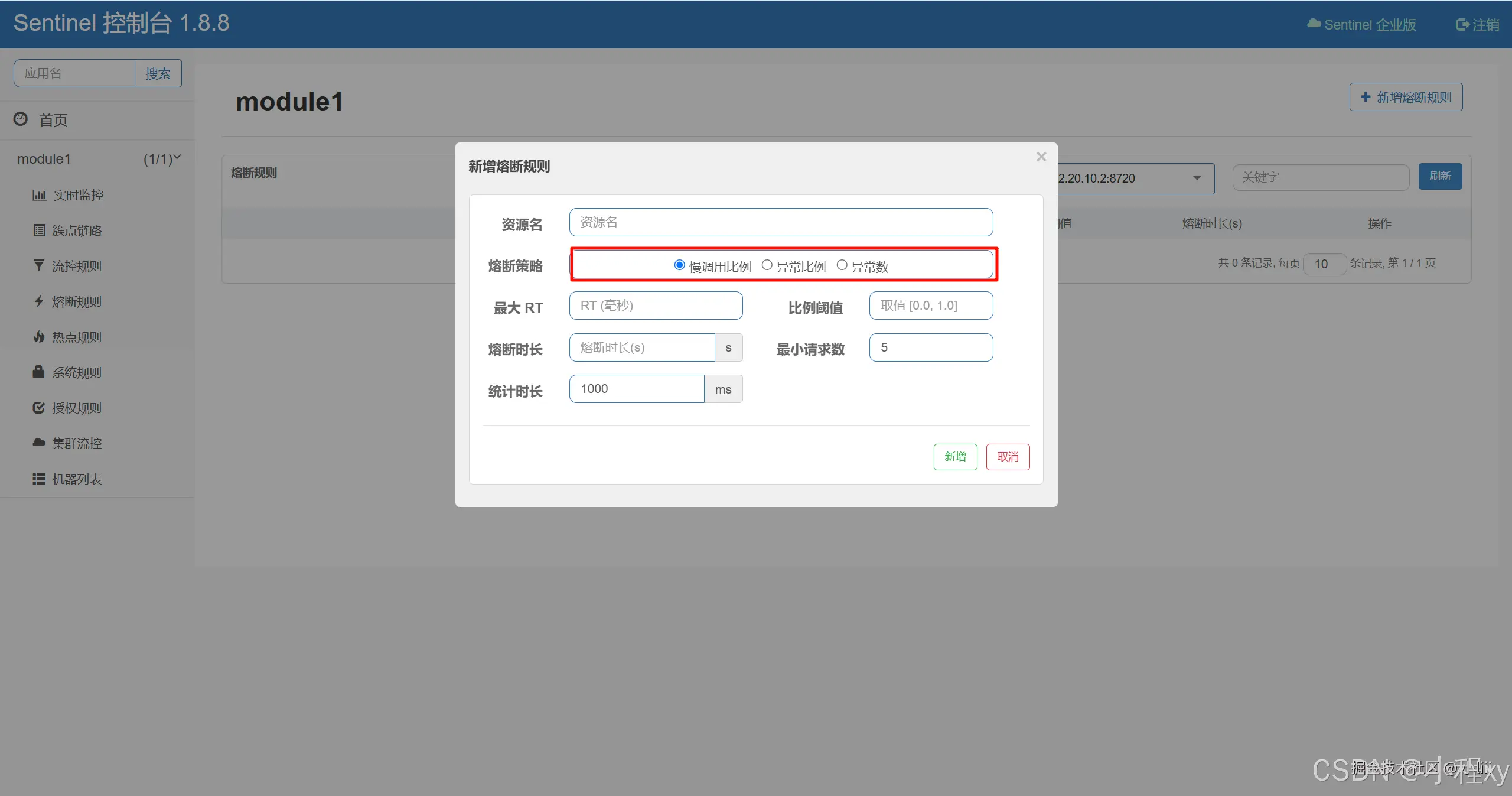
Task: Collapse the module1 app menu chevron
Action: (x=177, y=157)
